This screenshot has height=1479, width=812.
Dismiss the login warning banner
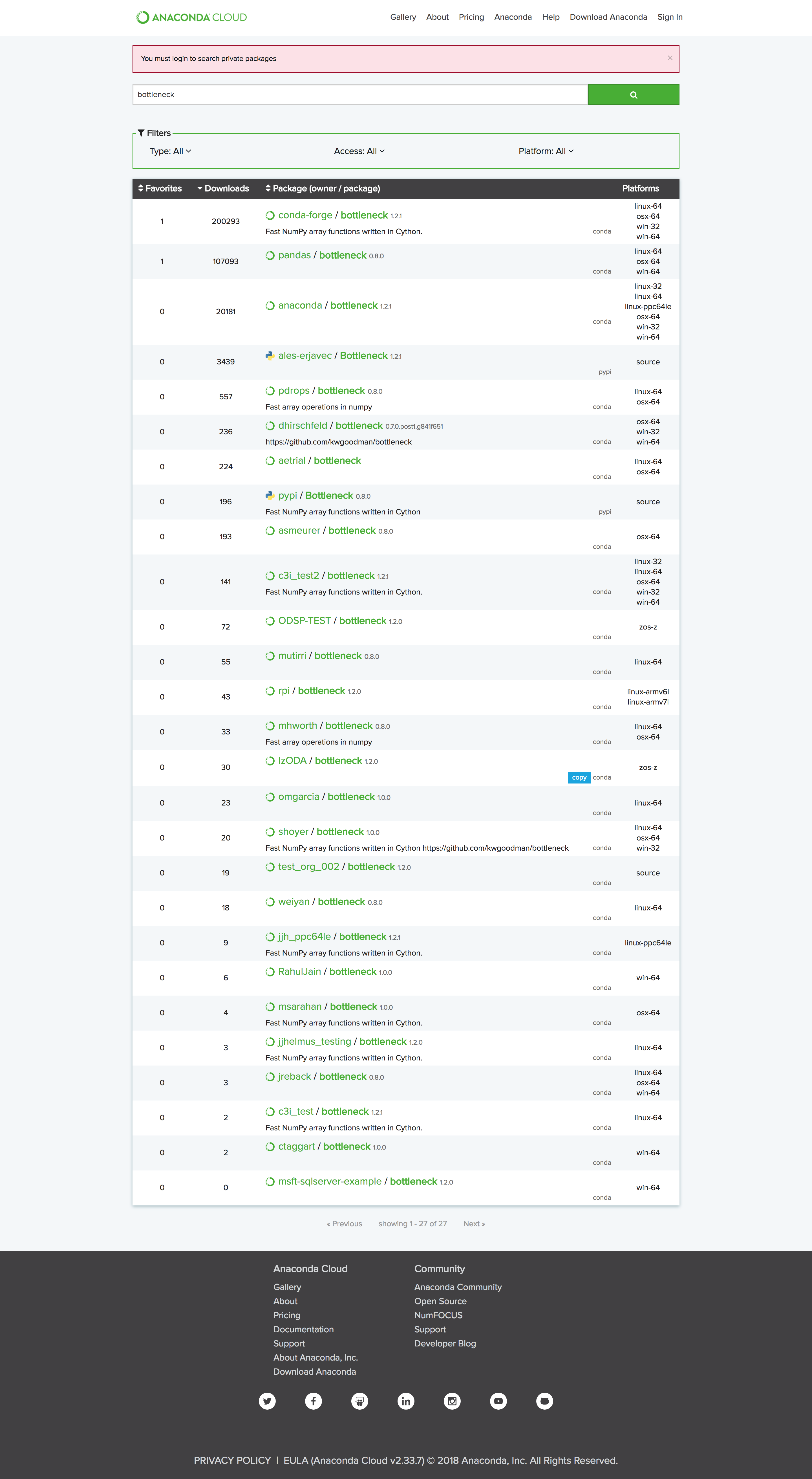click(x=670, y=58)
